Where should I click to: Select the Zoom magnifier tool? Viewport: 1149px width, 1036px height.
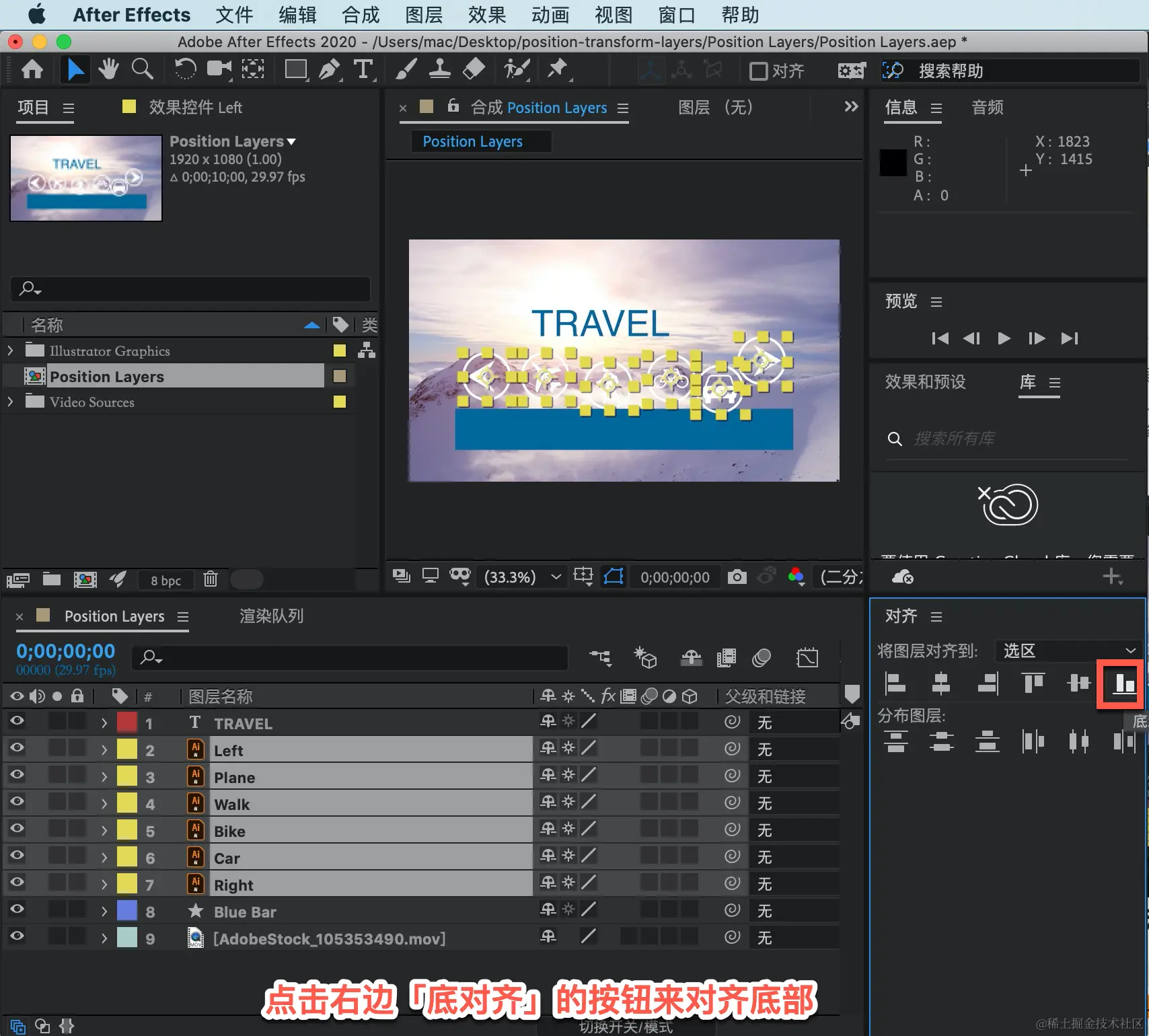click(x=142, y=69)
